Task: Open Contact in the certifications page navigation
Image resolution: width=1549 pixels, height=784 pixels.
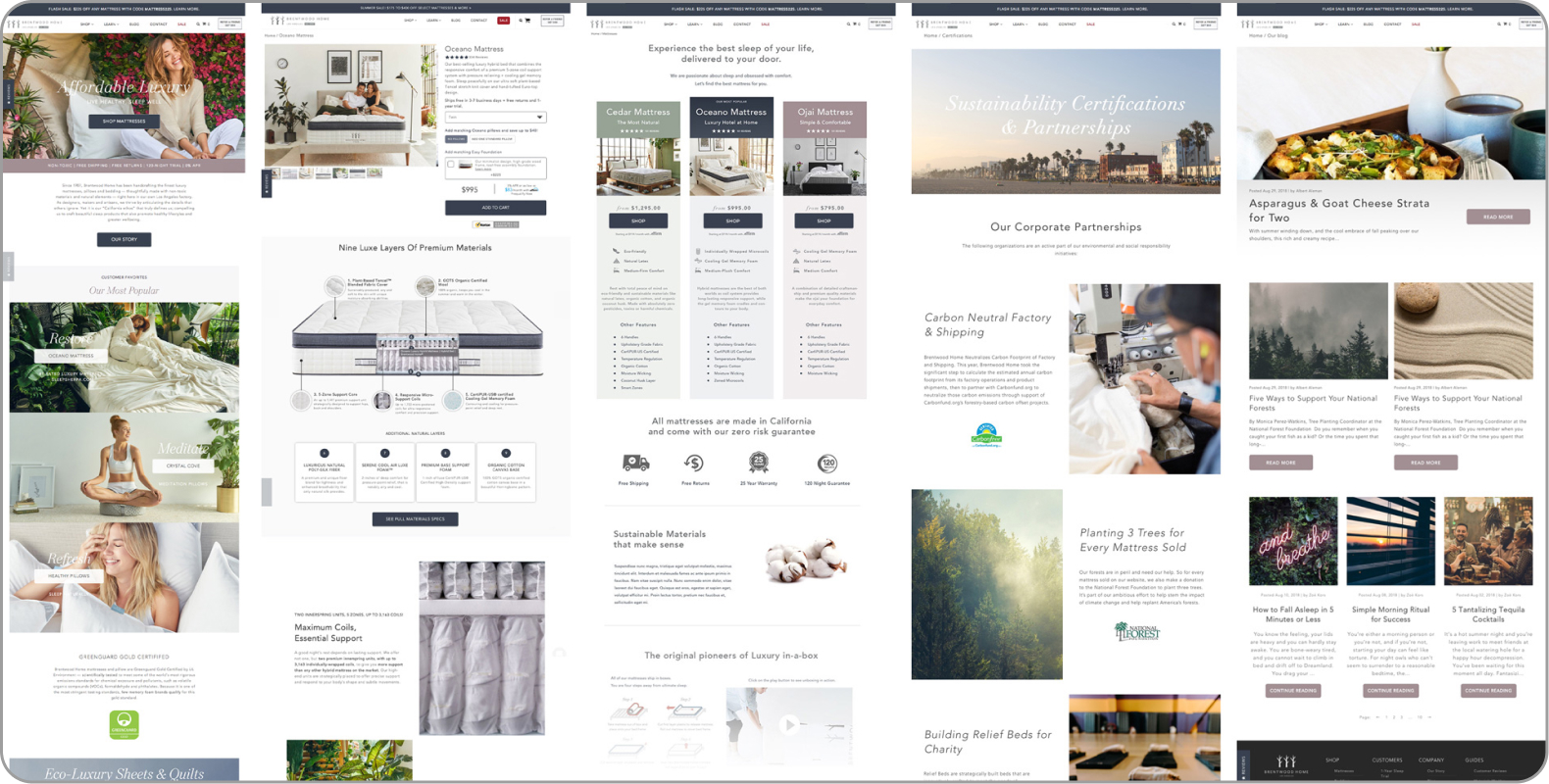Action: pyautogui.click(x=1067, y=24)
